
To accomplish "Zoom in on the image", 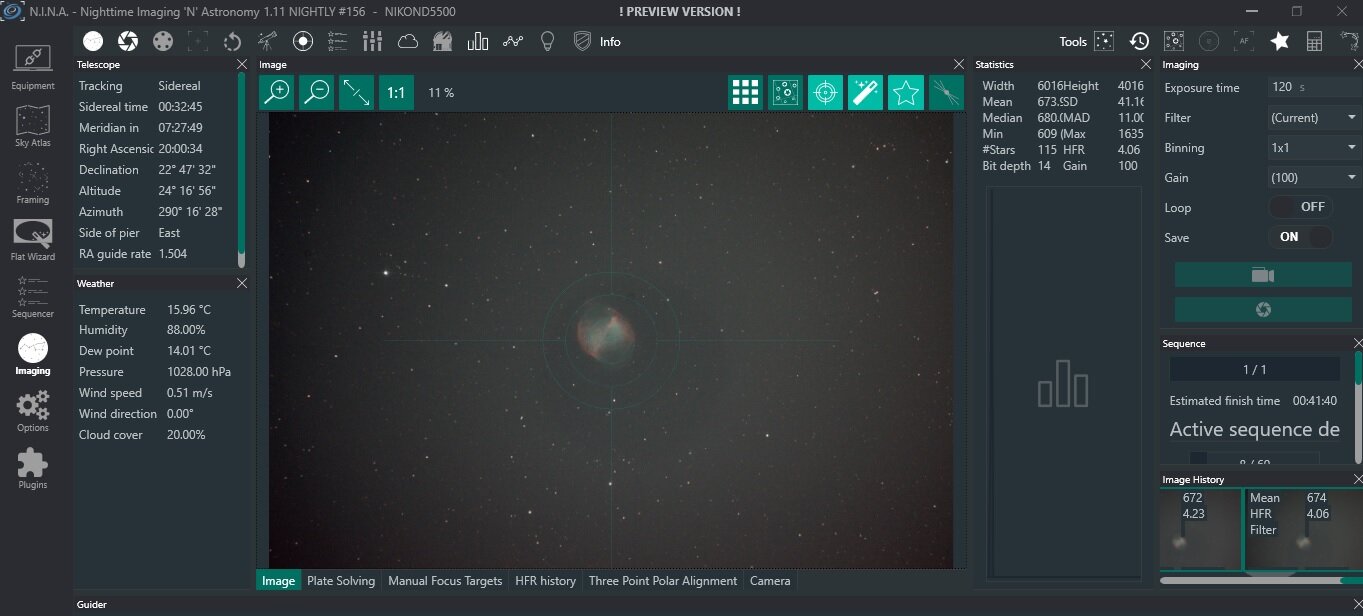I will (276, 92).
